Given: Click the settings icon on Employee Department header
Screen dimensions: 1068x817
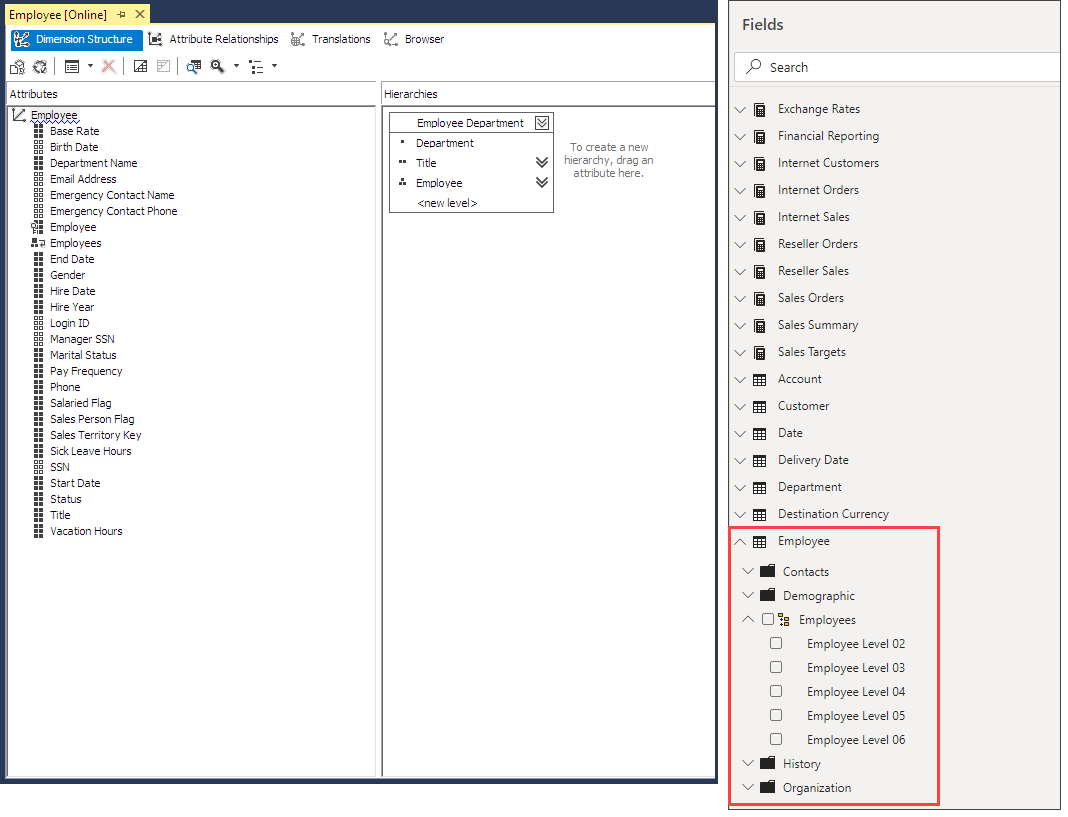Looking at the screenshot, I should click(541, 122).
